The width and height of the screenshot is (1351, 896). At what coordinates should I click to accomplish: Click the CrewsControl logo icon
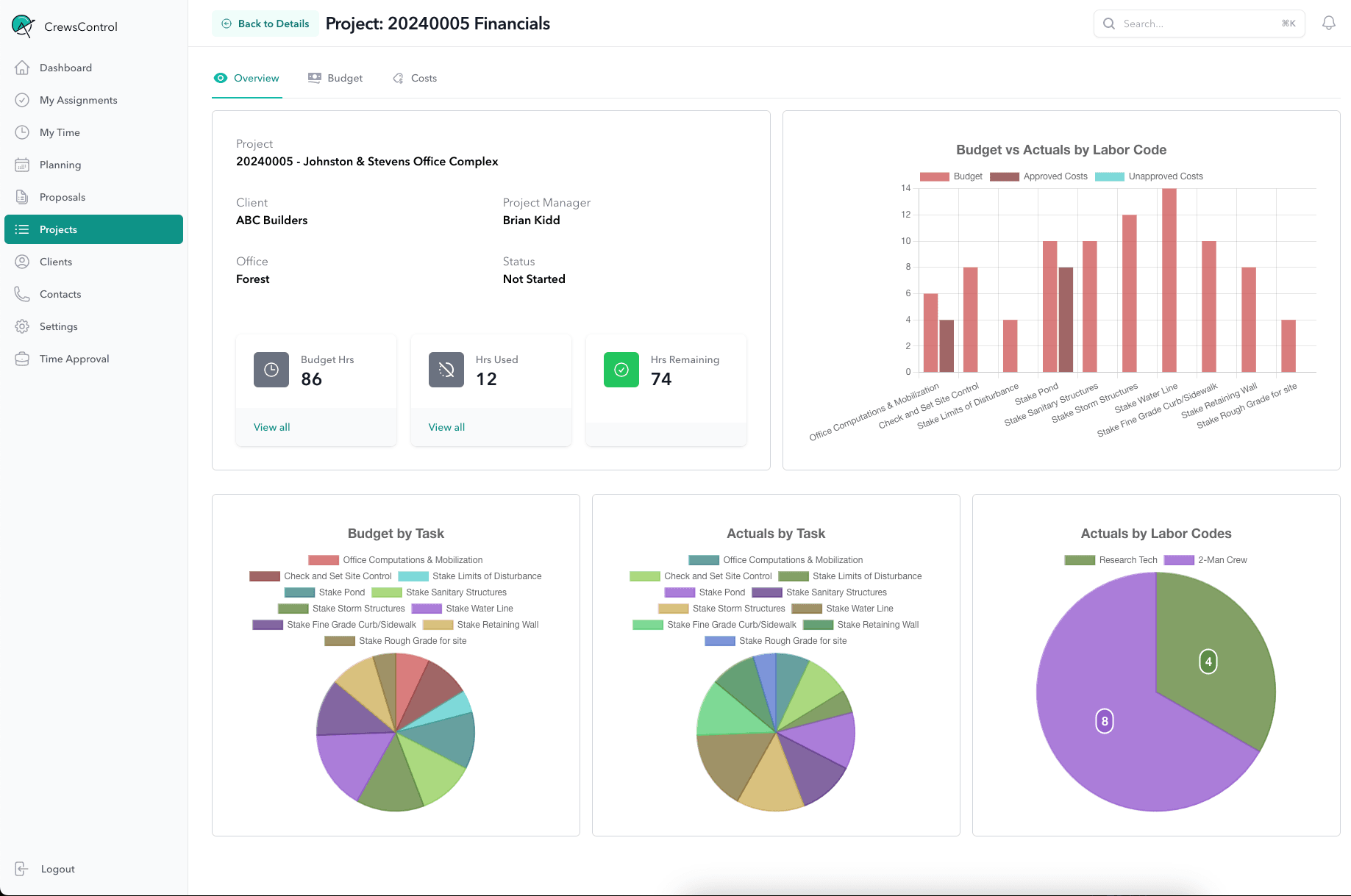[23, 26]
